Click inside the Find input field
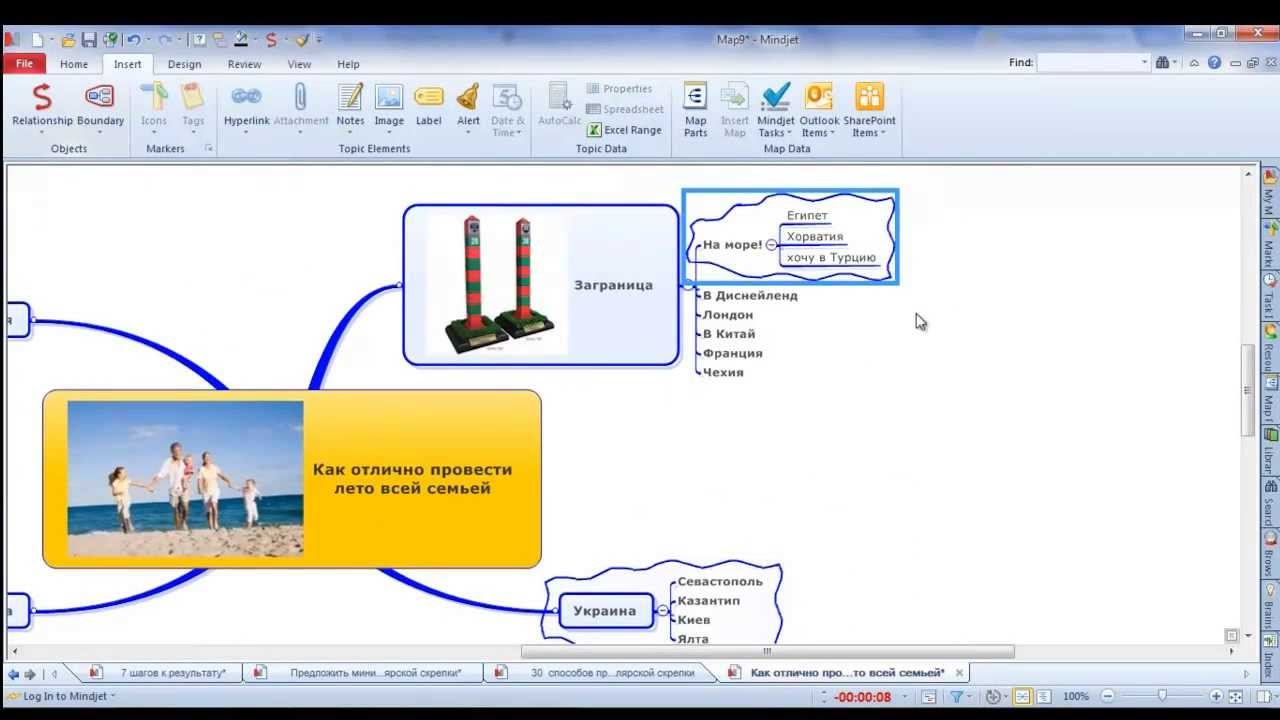 point(1088,62)
